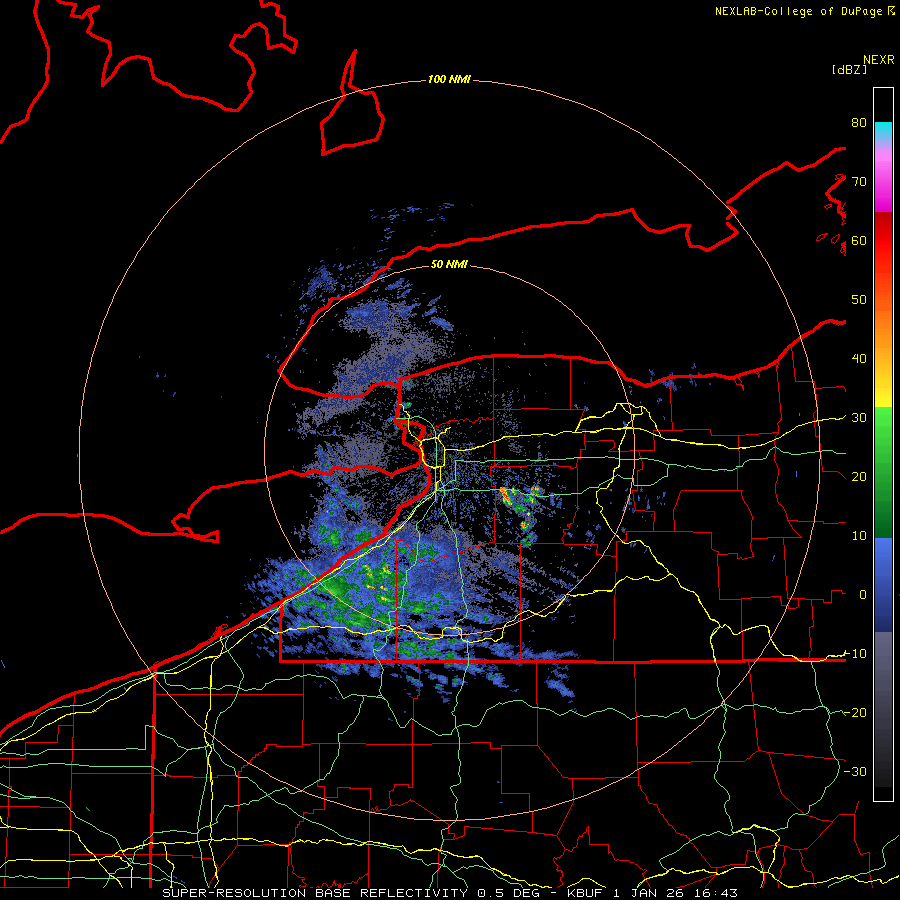
Task: Click the green segment of the color bar
Action: (883, 472)
